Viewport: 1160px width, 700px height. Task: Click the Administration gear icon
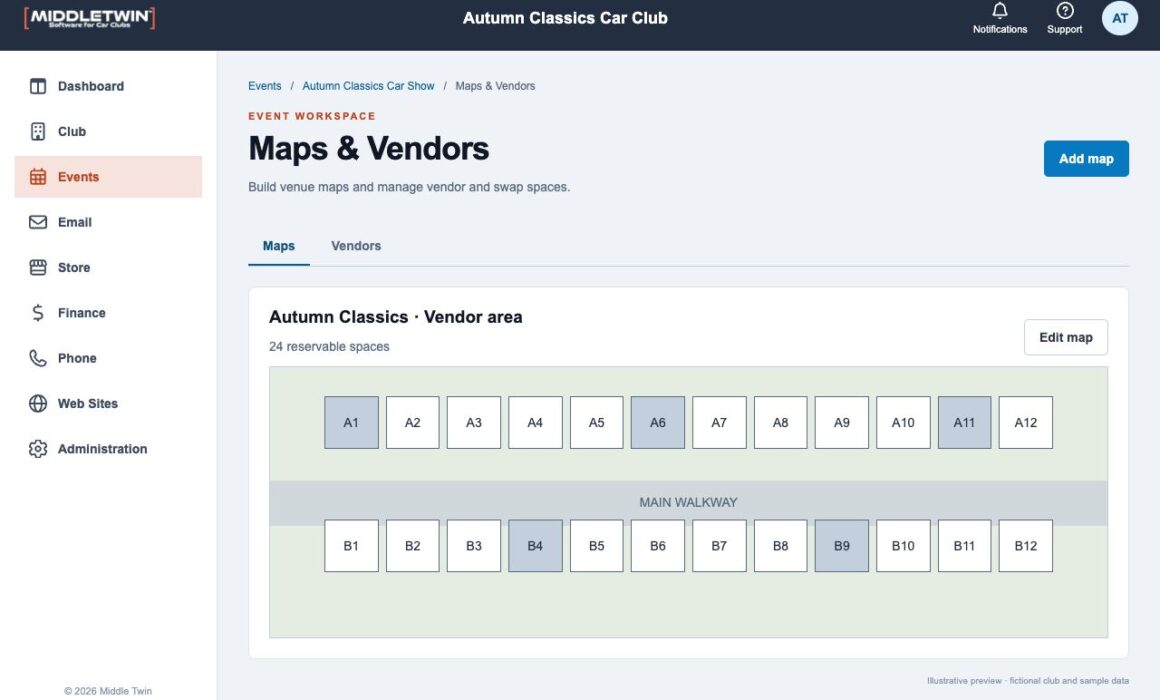38,448
